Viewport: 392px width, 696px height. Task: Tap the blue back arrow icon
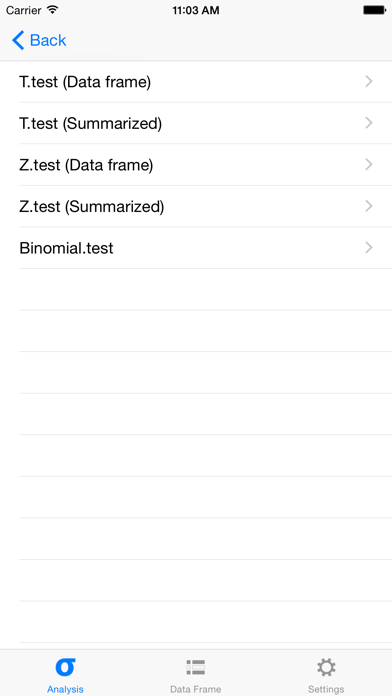click(x=18, y=40)
